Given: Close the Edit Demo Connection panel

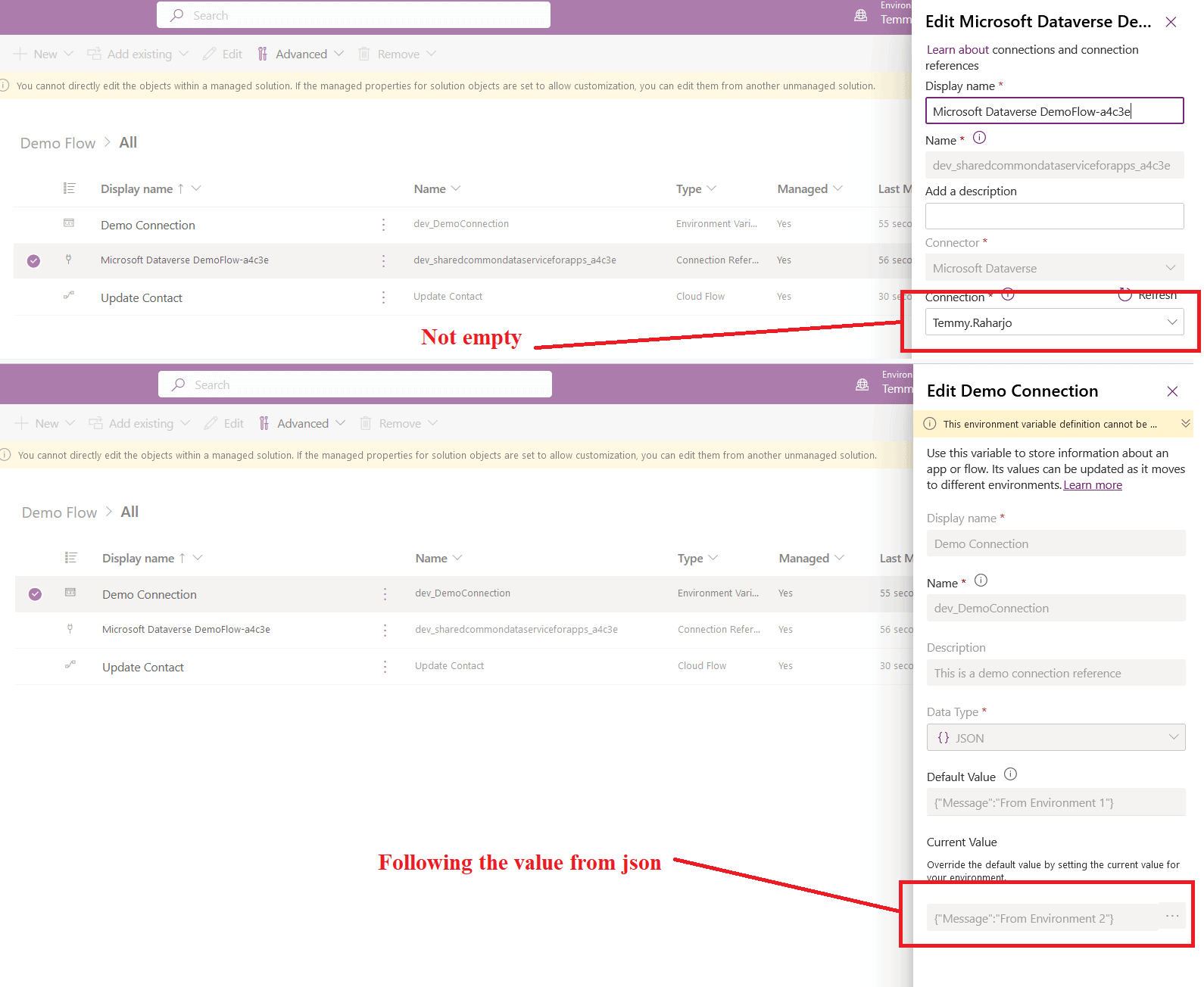Looking at the screenshot, I should pos(1172,391).
